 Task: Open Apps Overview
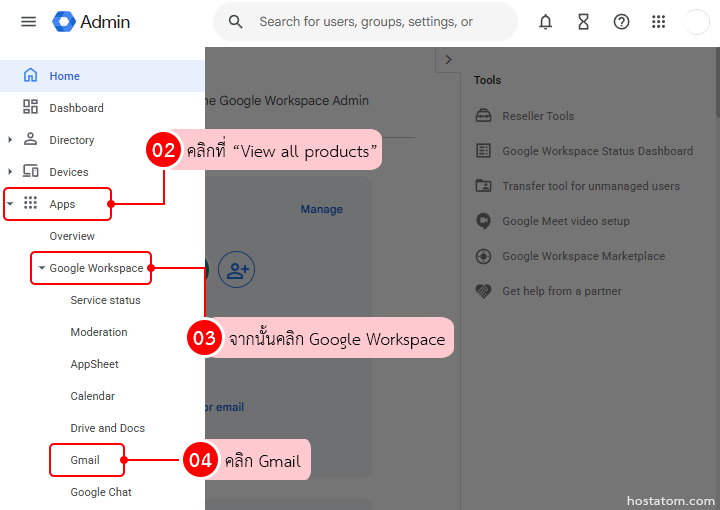click(x=72, y=236)
